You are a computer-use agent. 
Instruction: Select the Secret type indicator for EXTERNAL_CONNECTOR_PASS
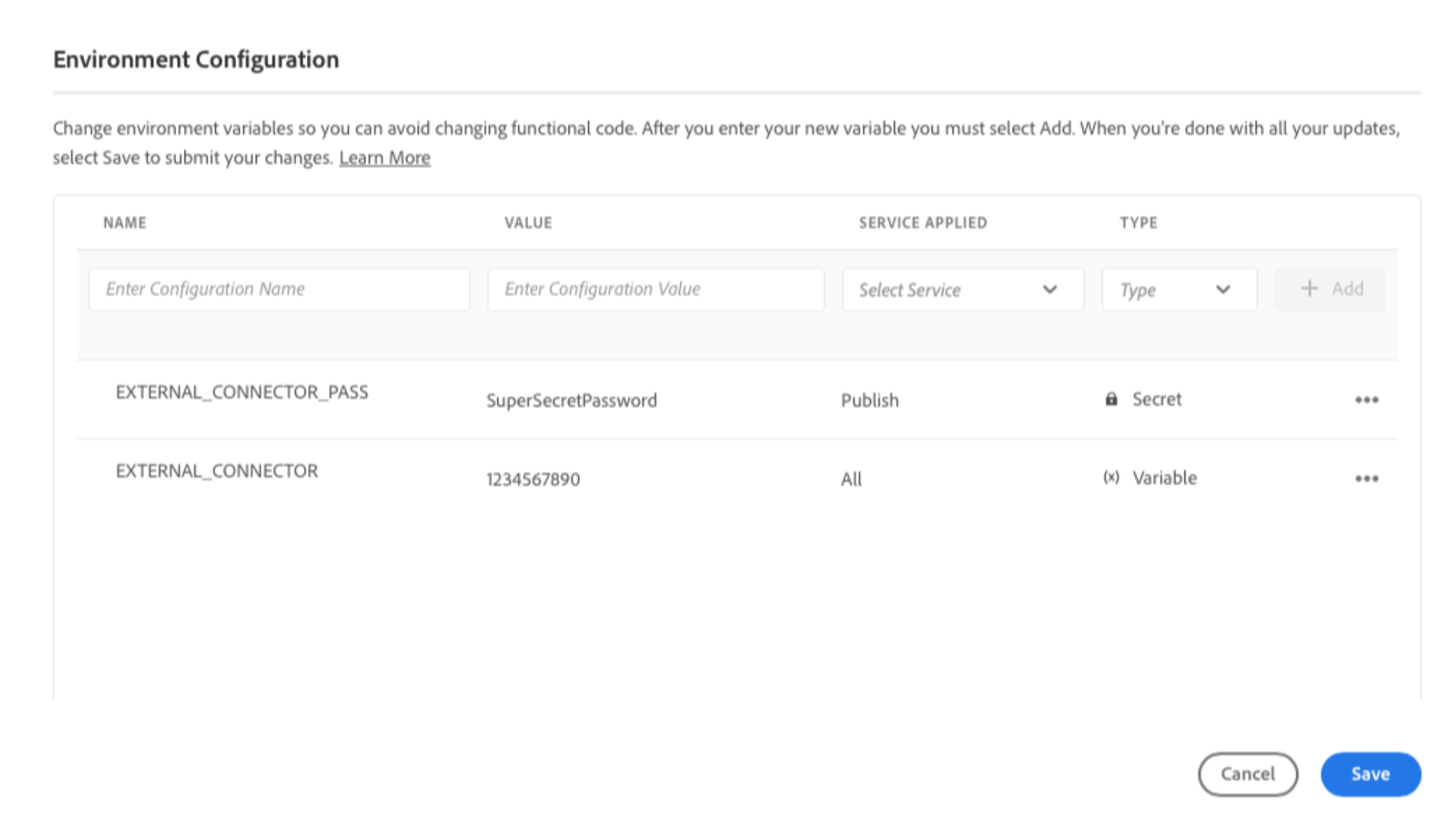click(x=1157, y=399)
